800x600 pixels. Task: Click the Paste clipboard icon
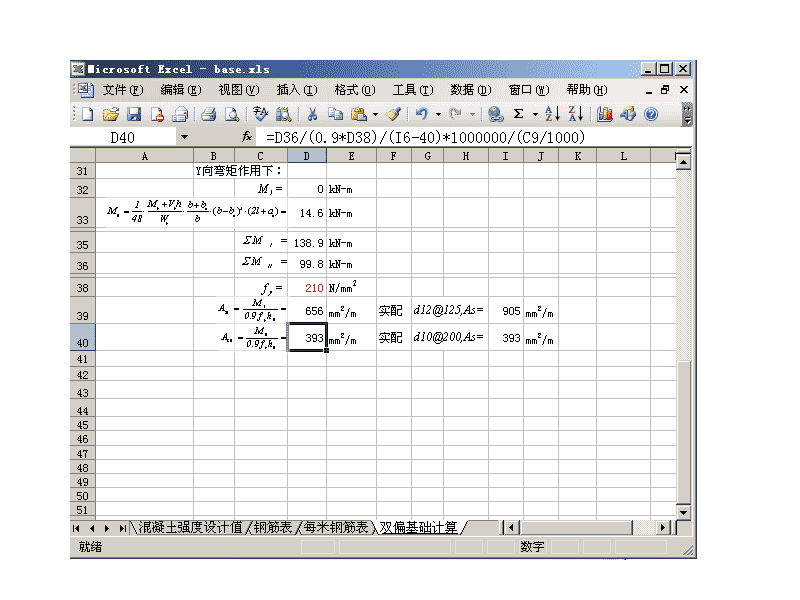[x=359, y=114]
